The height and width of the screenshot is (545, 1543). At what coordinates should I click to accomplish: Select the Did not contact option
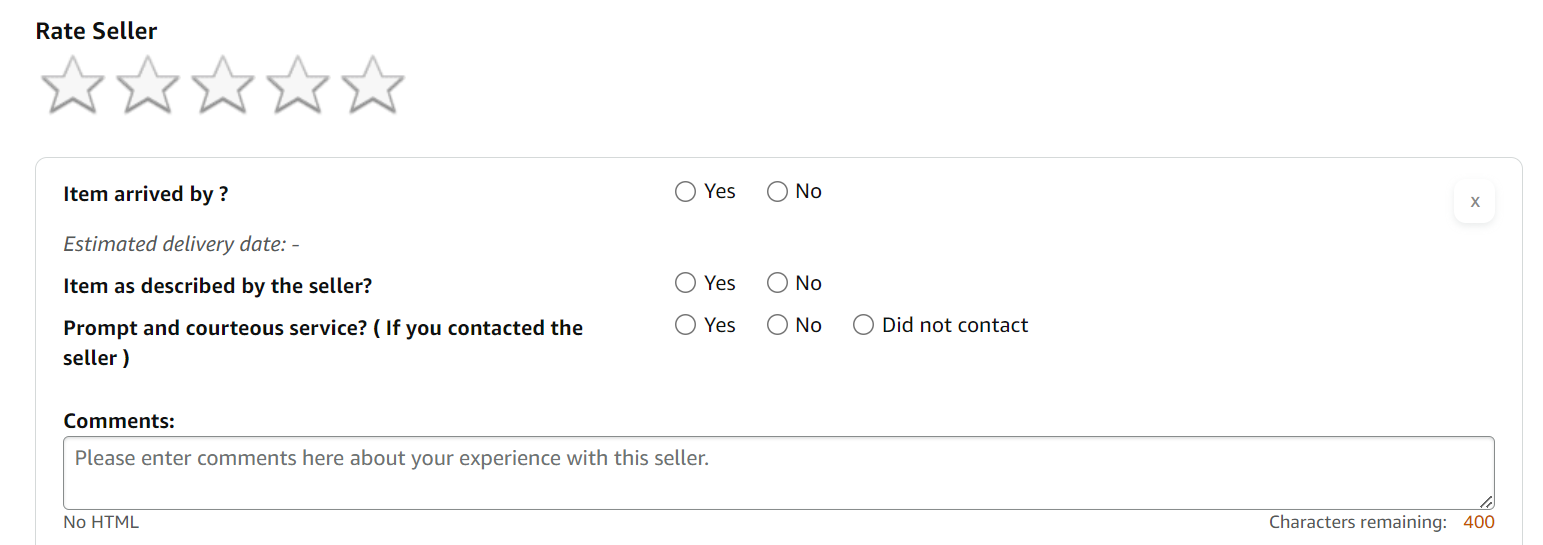pos(863,326)
